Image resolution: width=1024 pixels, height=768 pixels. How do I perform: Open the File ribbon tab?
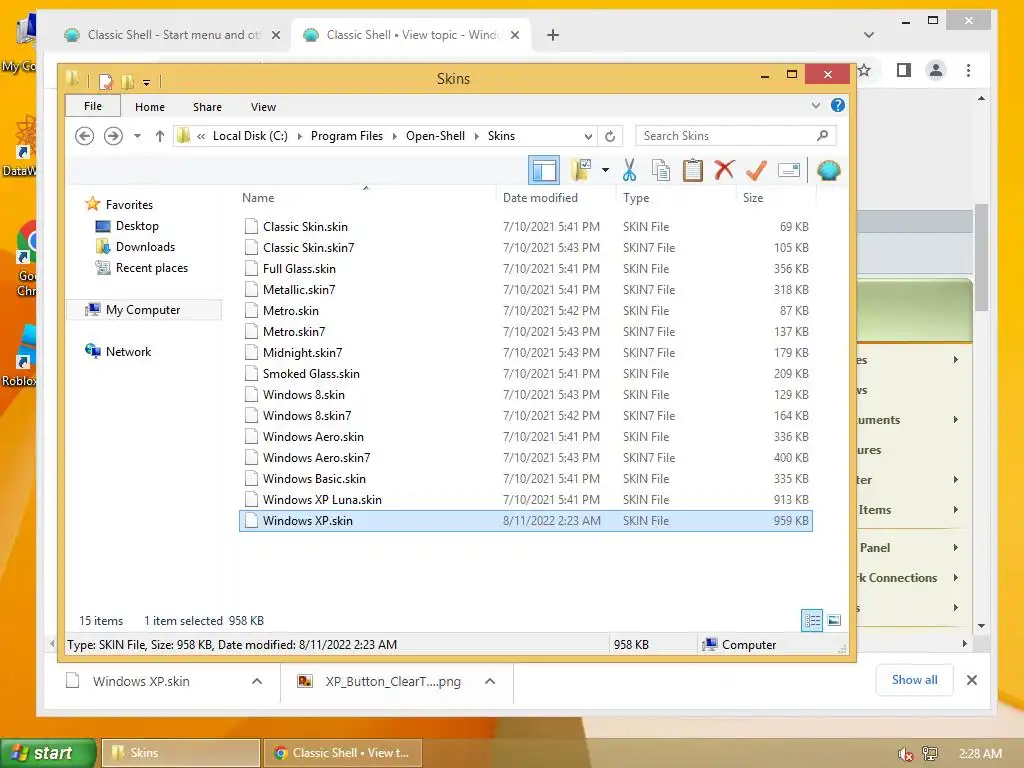tap(93, 106)
